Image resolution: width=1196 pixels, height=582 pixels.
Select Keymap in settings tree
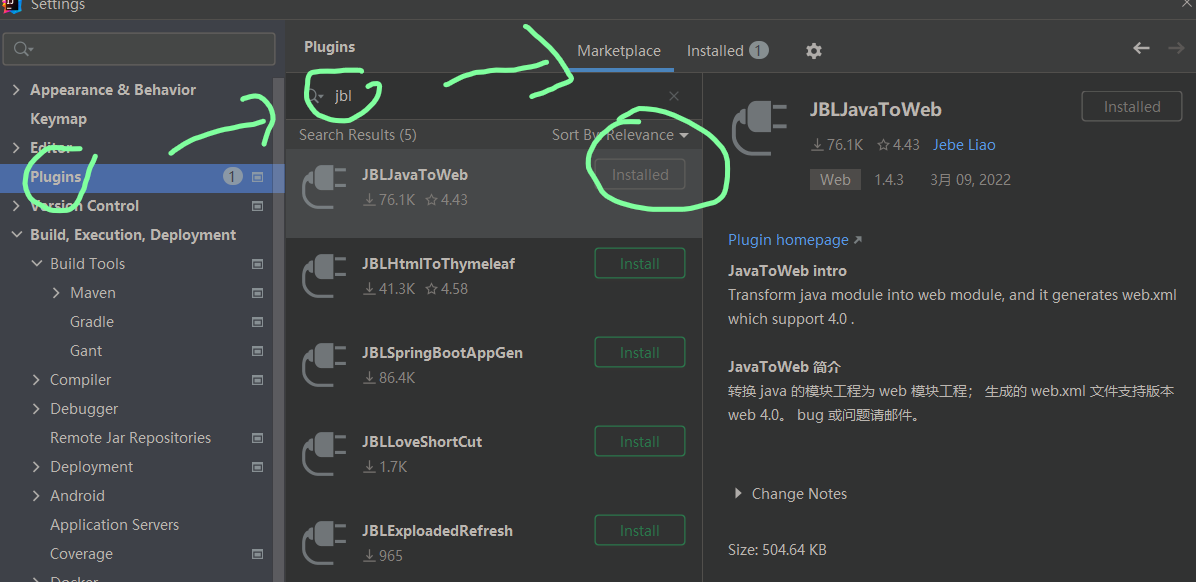point(58,119)
